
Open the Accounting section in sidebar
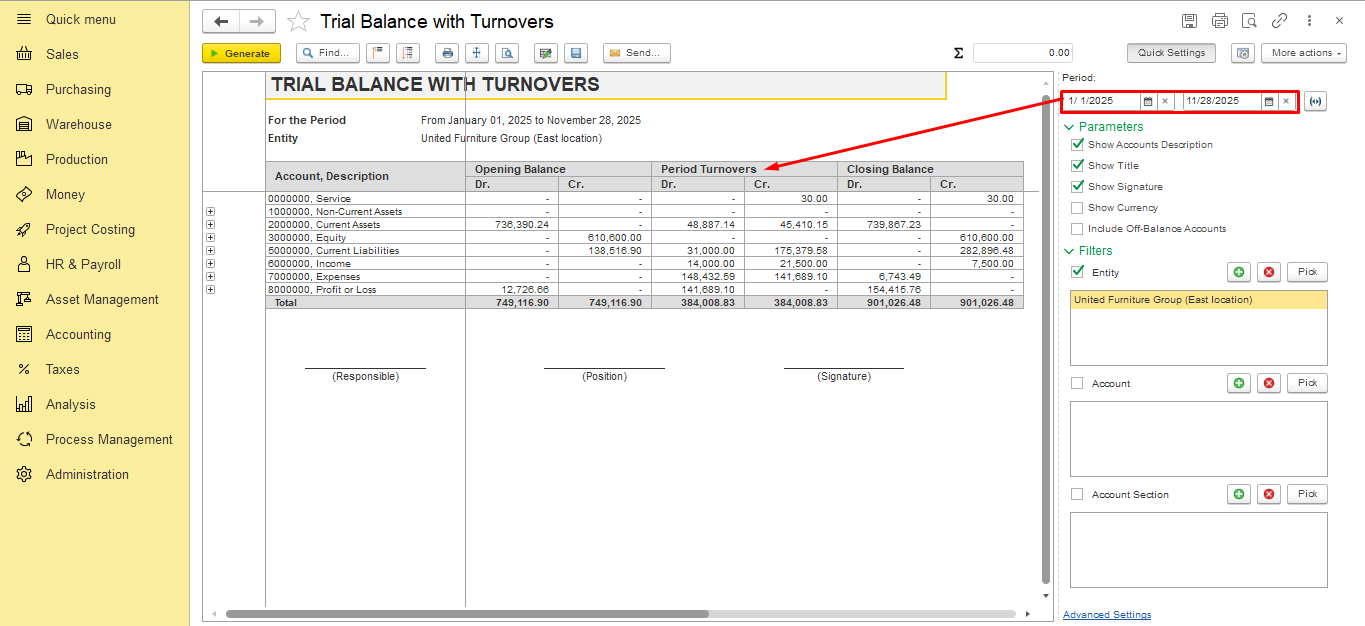point(78,334)
